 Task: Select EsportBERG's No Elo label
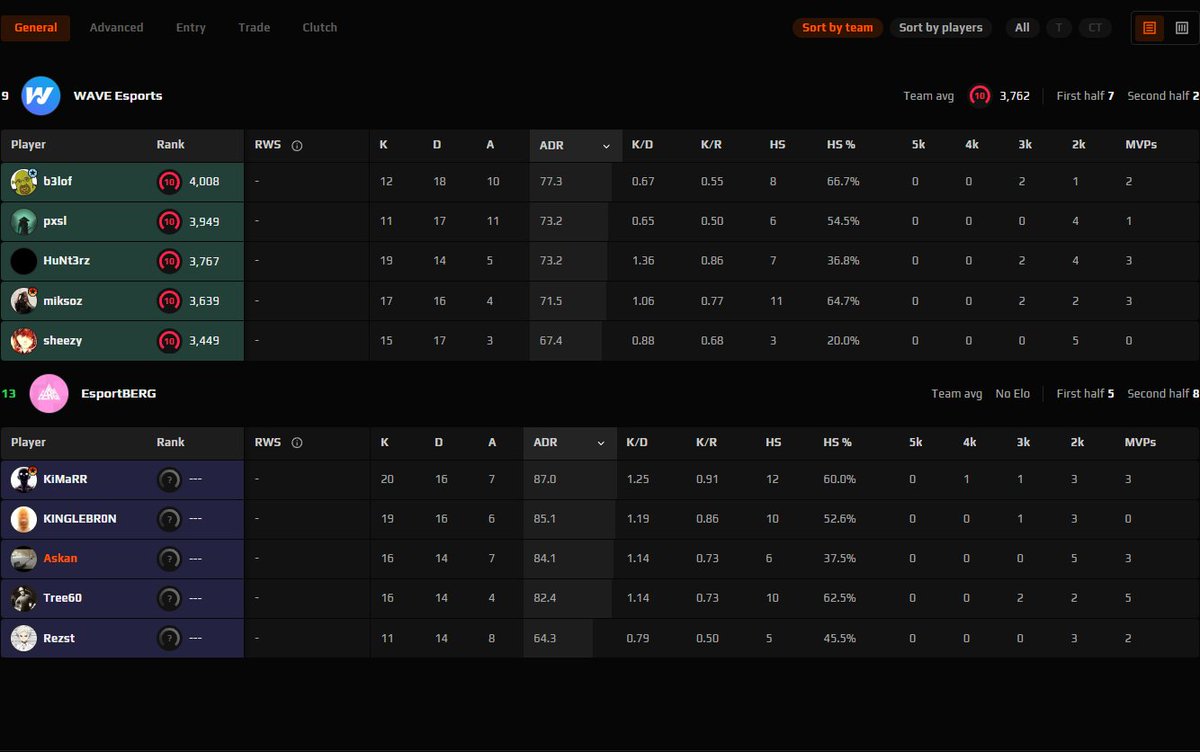1013,394
